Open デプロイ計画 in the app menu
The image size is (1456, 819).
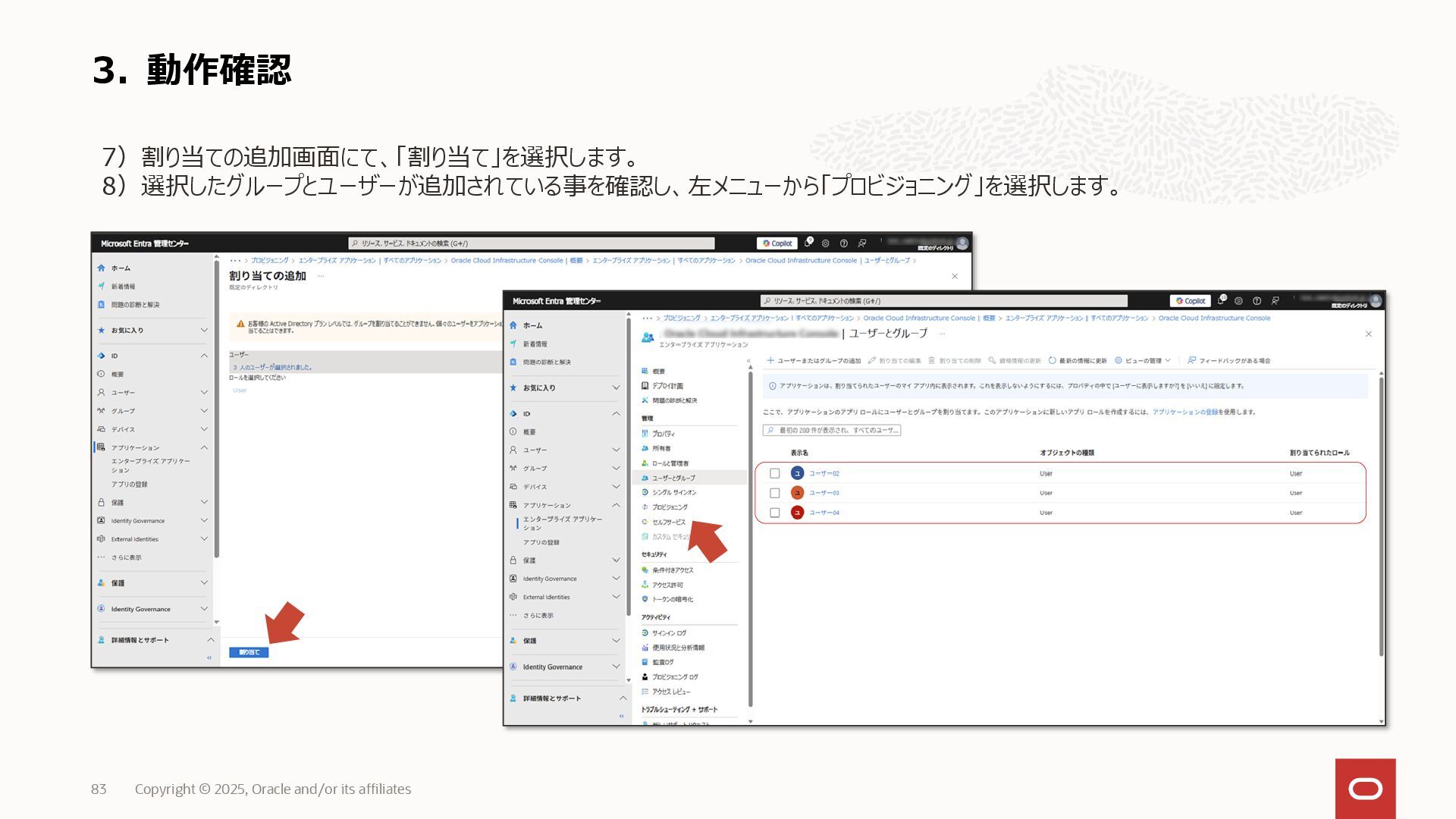667,386
